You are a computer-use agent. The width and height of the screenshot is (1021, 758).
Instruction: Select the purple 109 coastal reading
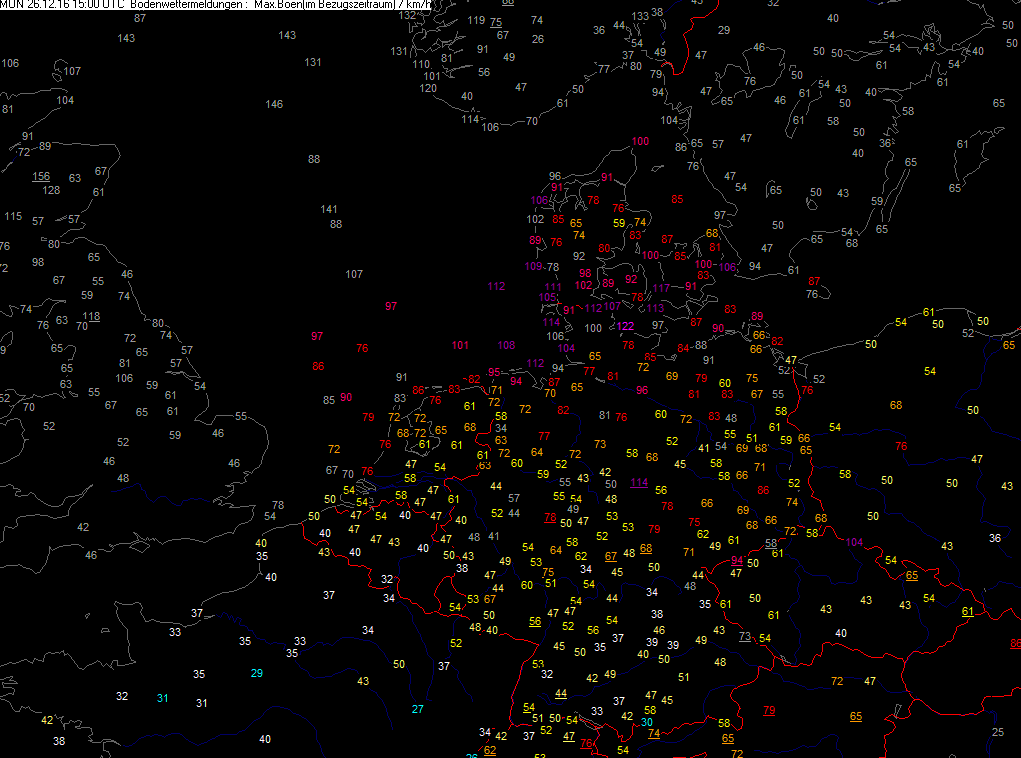click(x=533, y=266)
